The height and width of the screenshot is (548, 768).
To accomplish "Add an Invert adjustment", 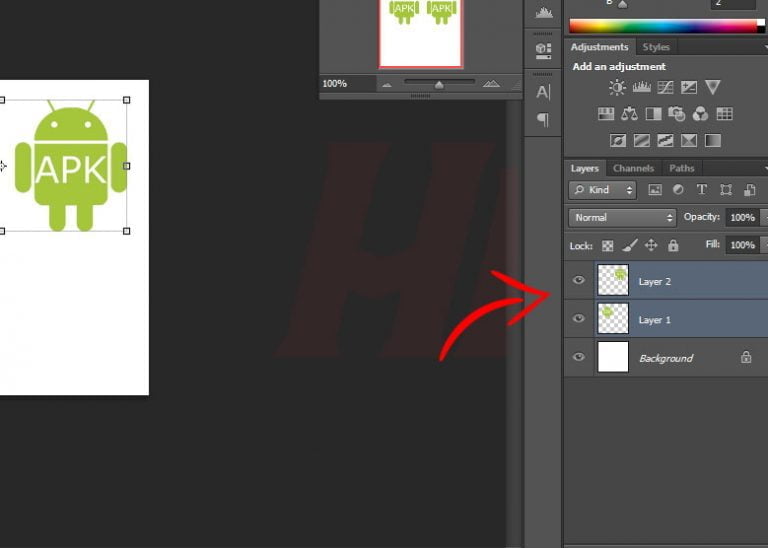I will coord(618,141).
